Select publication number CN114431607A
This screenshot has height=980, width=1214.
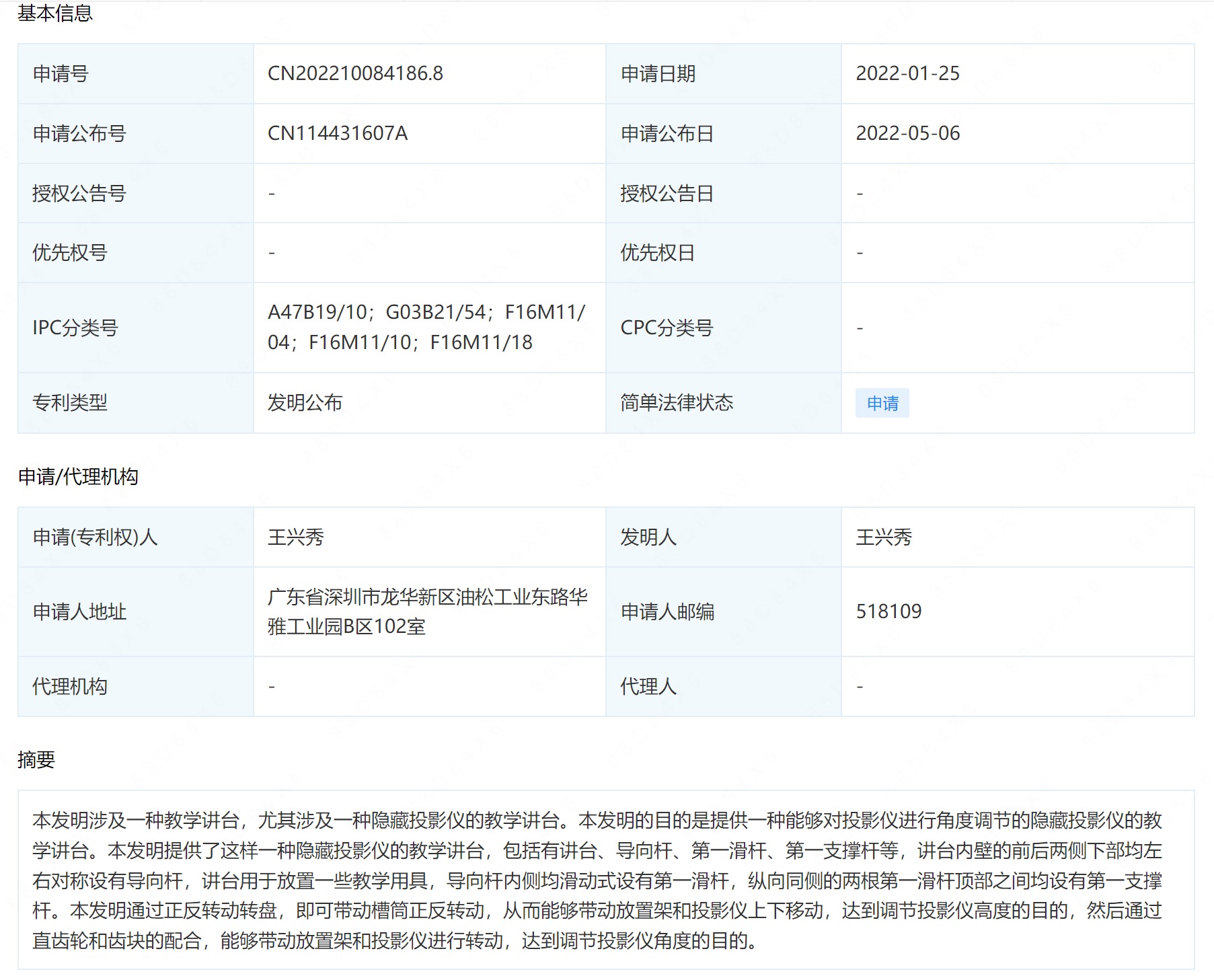338,133
